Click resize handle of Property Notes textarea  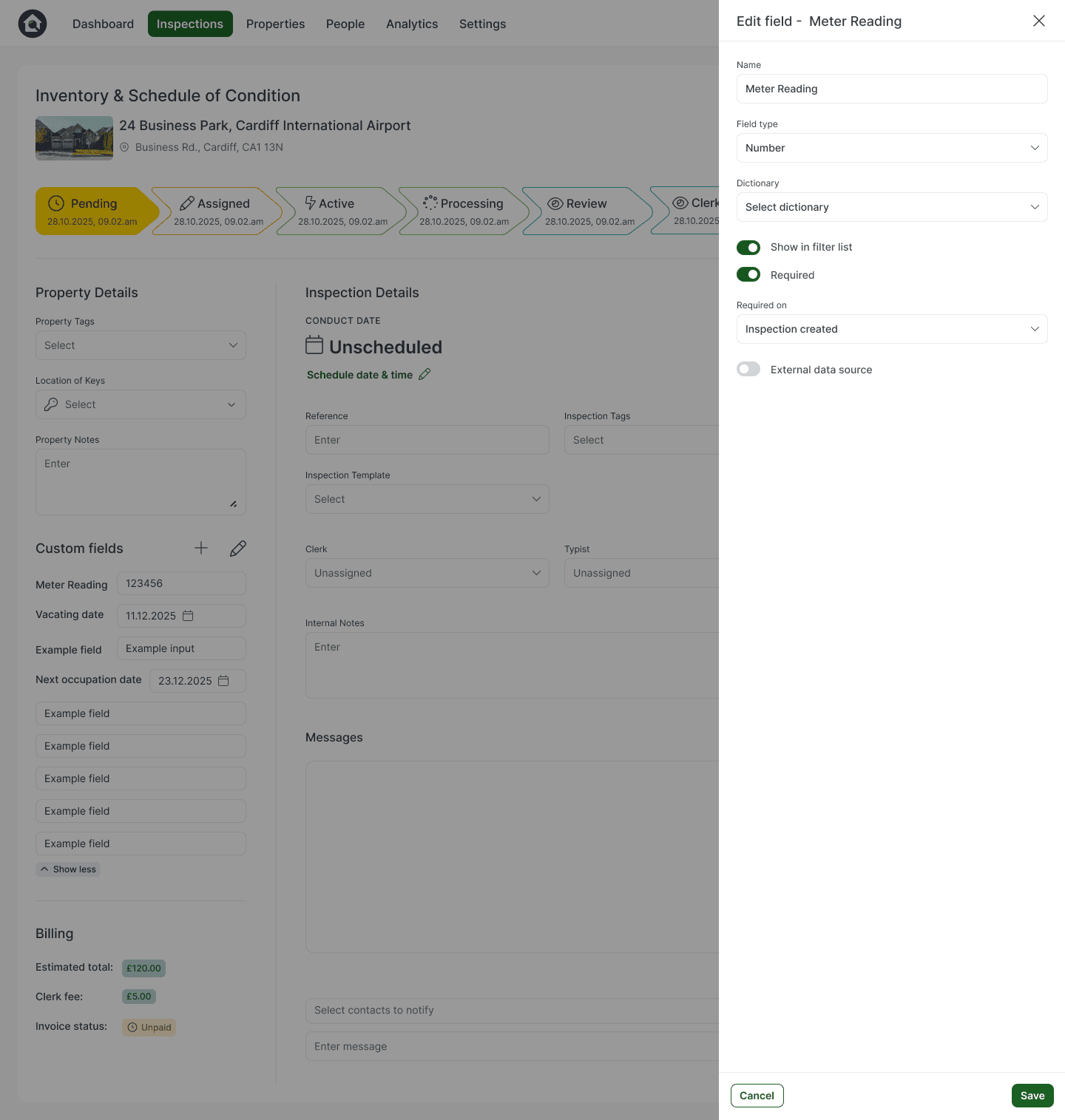234,504
